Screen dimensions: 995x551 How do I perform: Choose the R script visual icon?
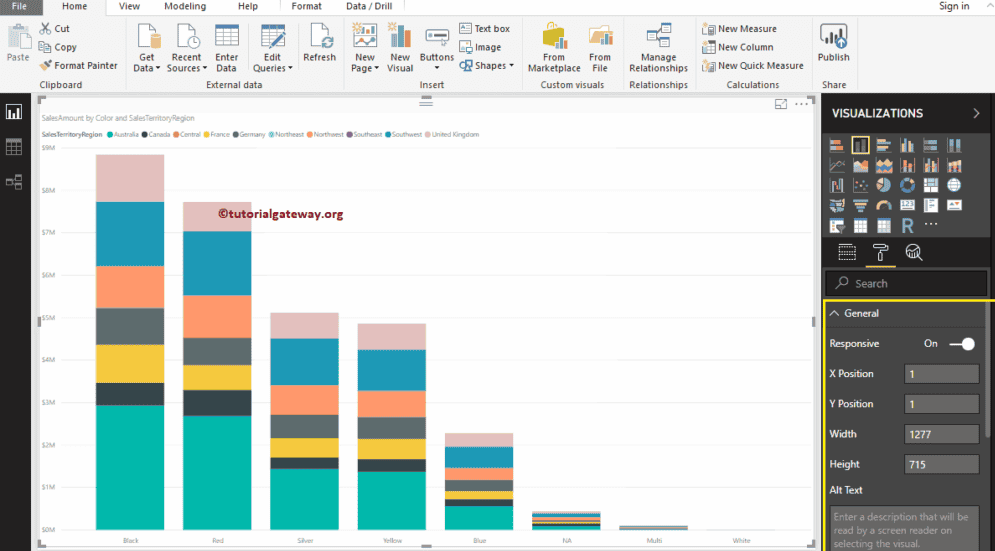907,226
